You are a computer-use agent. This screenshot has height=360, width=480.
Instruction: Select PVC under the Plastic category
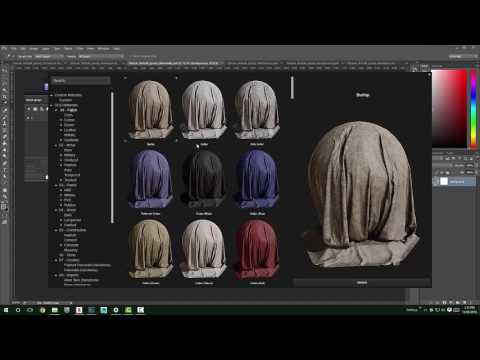click(67, 200)
